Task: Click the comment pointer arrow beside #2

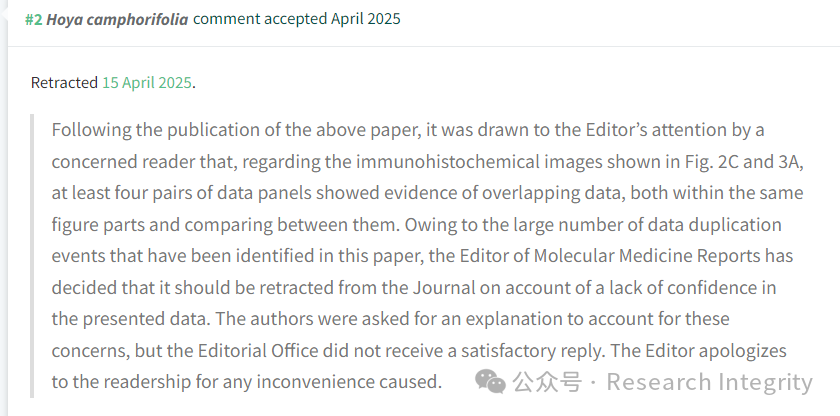Action: pos(5,14)
